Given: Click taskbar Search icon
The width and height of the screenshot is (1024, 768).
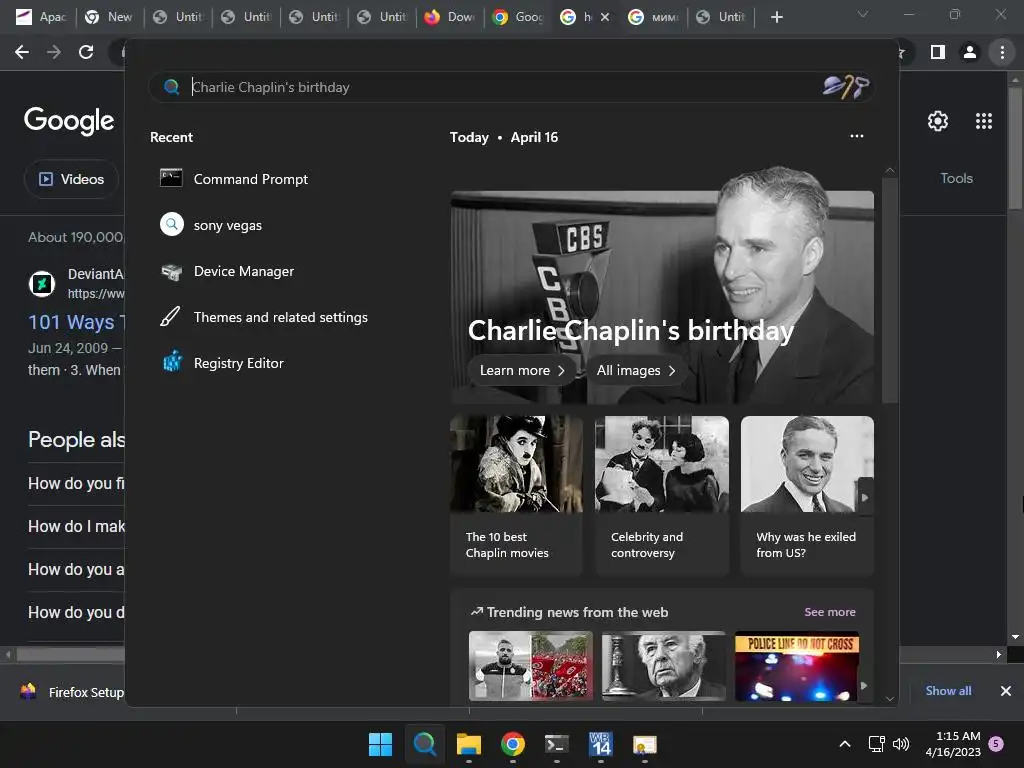Looking at the screenshot, I should [x=424, y=744].
